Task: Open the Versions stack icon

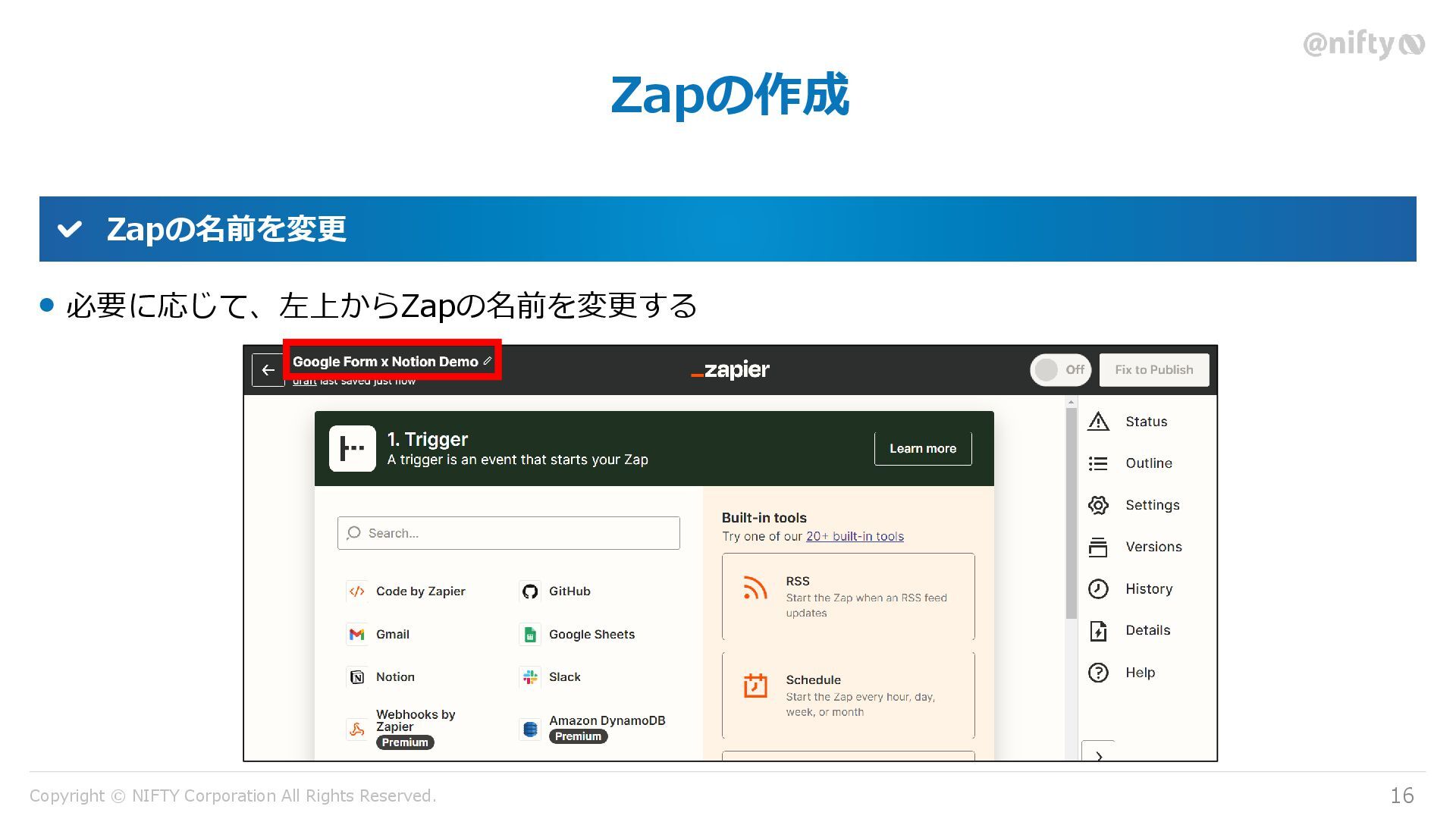Action: coord(1098,547)
